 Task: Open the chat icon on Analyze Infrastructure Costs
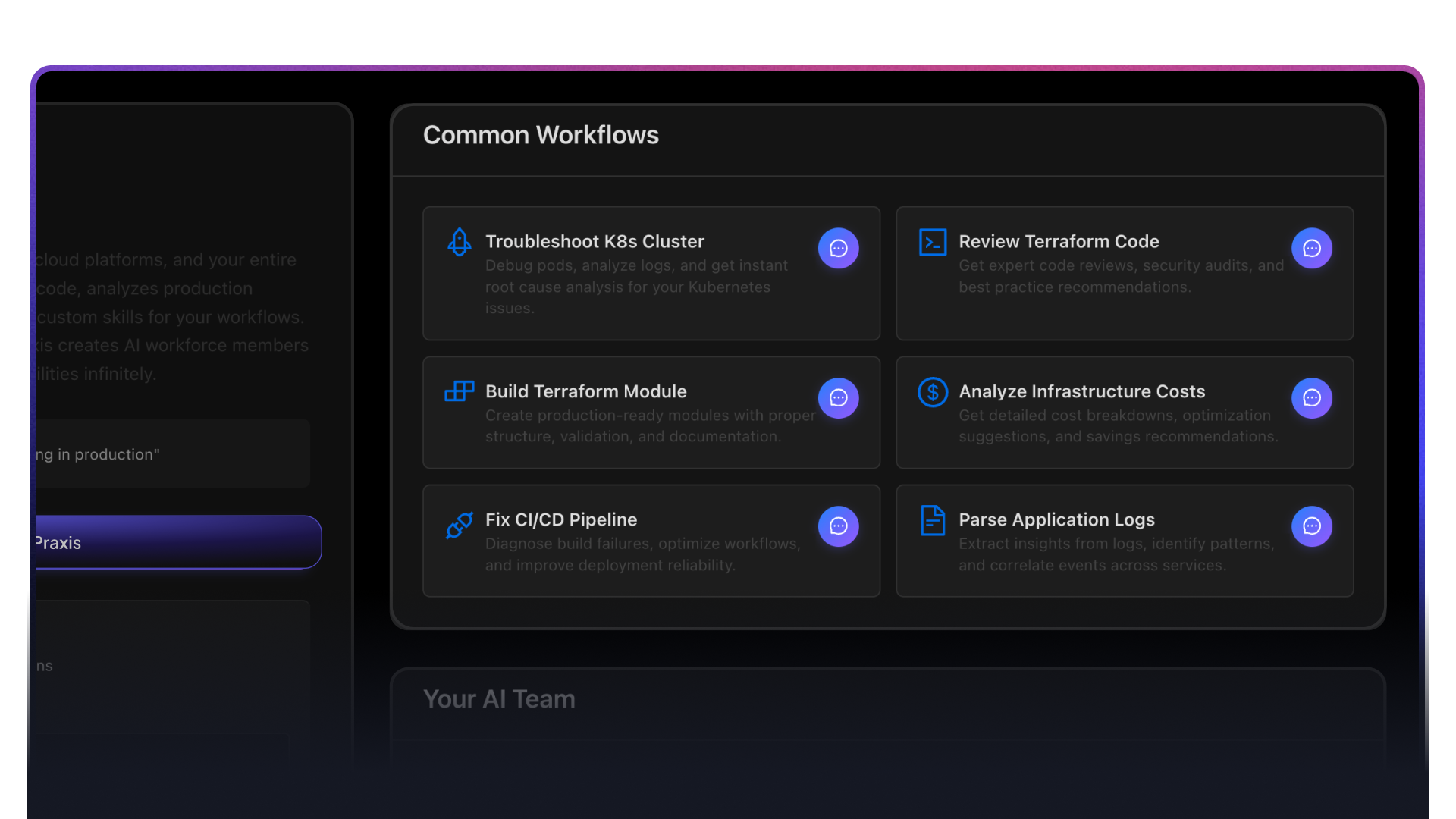[x=1311, y=397]
